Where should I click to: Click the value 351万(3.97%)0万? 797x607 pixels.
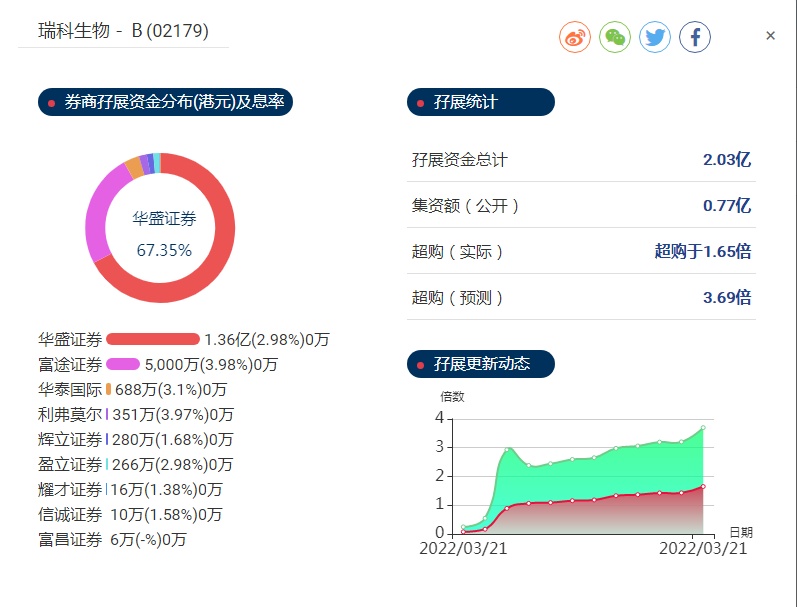tap(173, 414)
